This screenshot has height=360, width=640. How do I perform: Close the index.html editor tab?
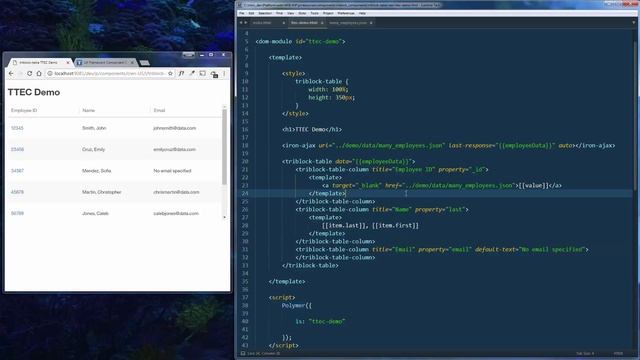pos(284,23)
